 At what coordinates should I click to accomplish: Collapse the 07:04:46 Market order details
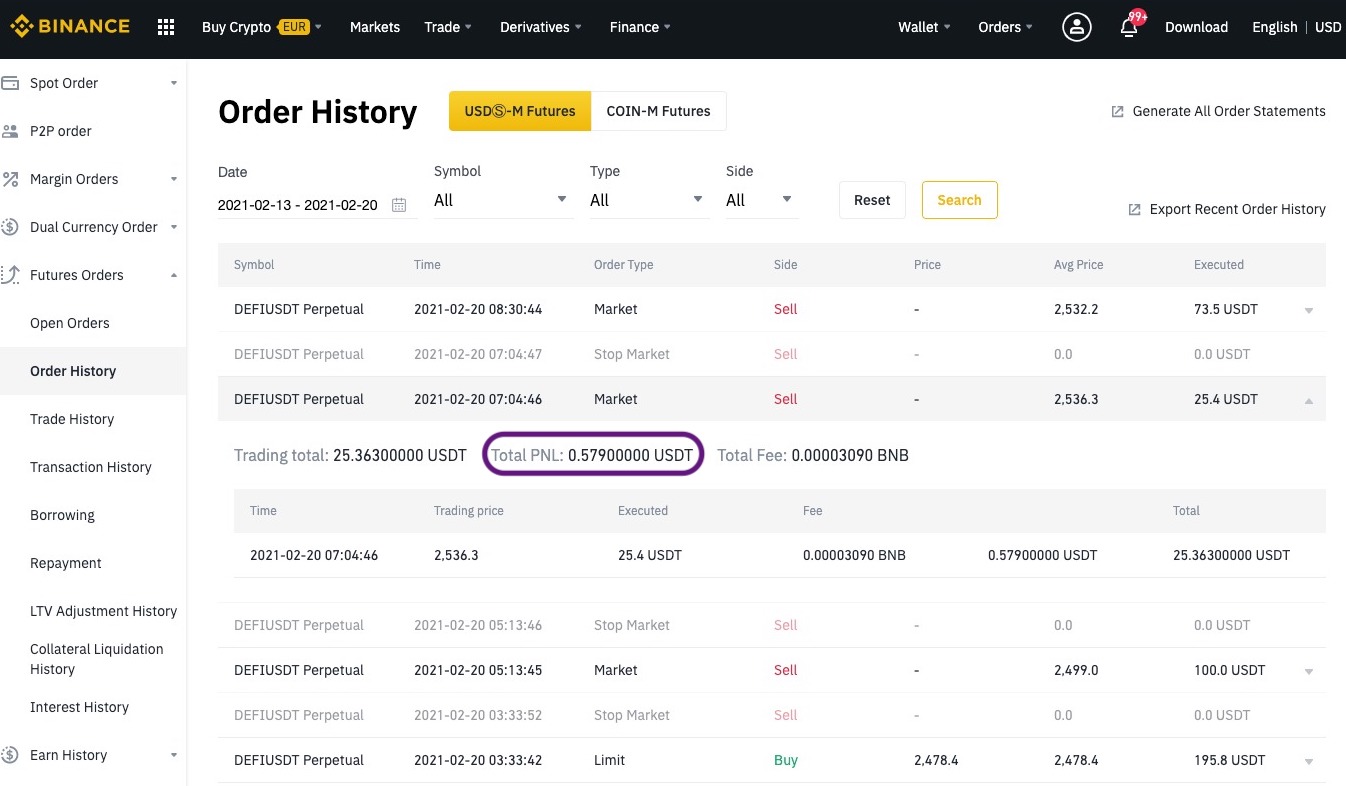[1309, 400]
